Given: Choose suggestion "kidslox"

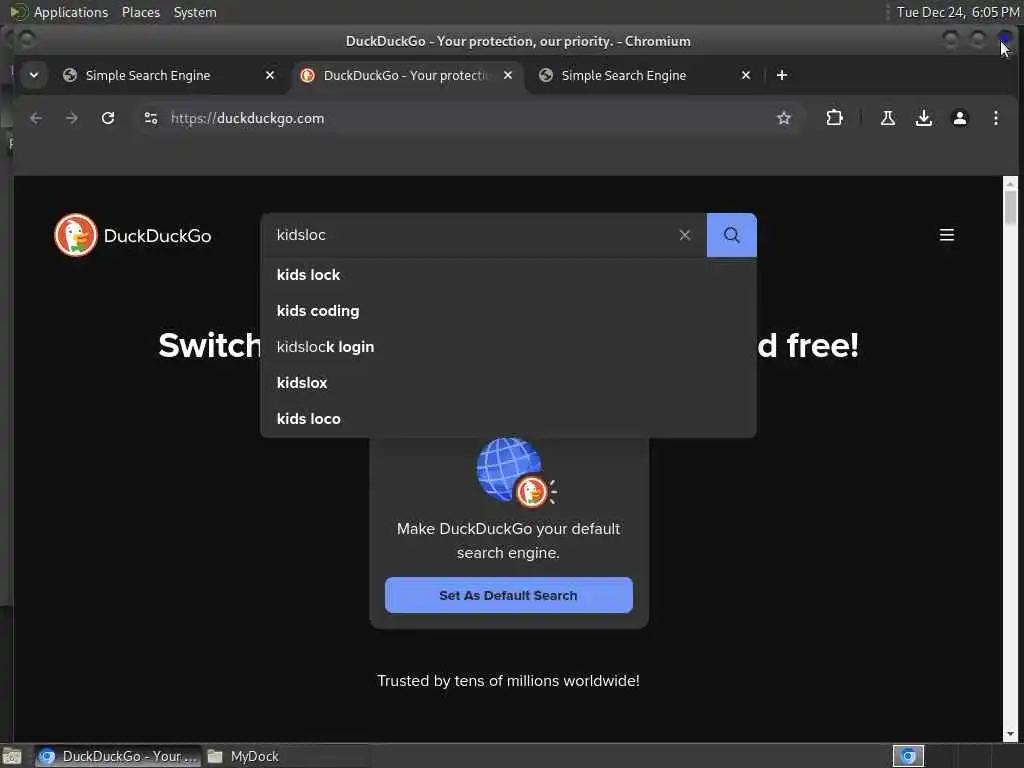Looking at the screenshot, I should click(508, 383).
